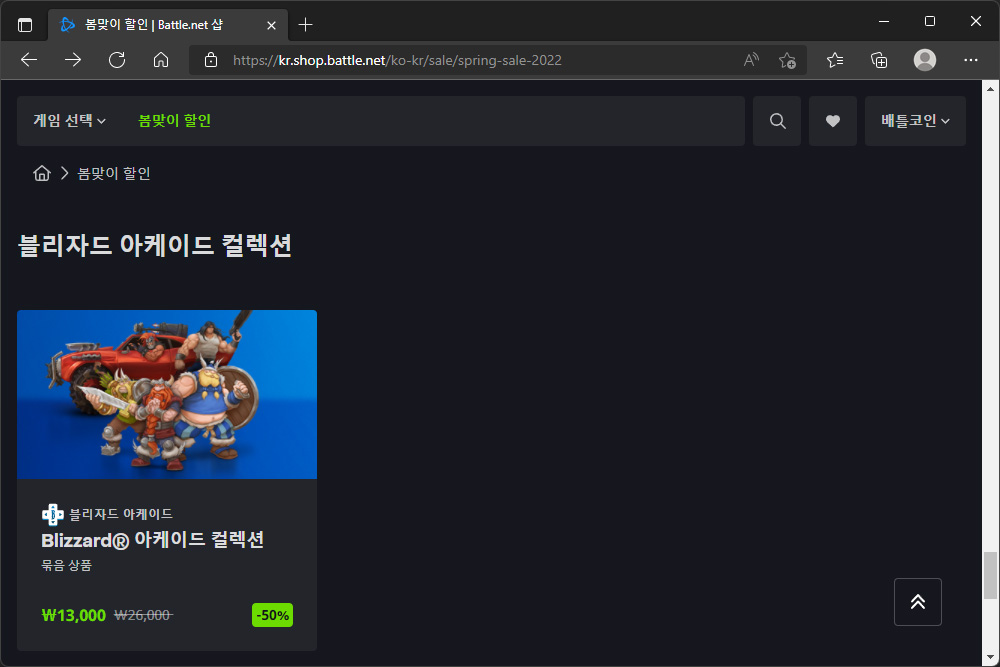Image resolution: width=1000 pixels, height=667 pixels.
Task: Click the 묶음 상품 bundle label
Action: 66,566
